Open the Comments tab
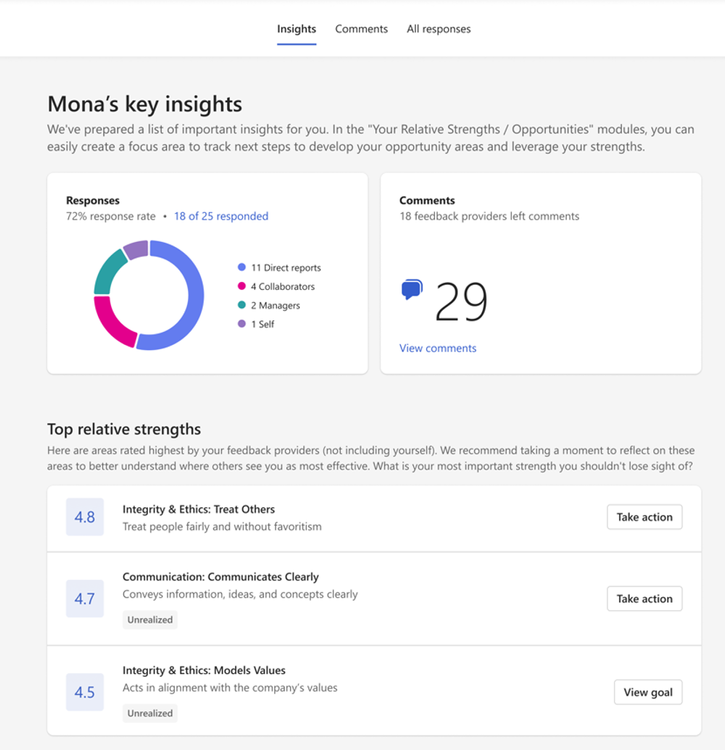Image resolution: width=725 pixels, height=750 pixels. pos(361,29)
